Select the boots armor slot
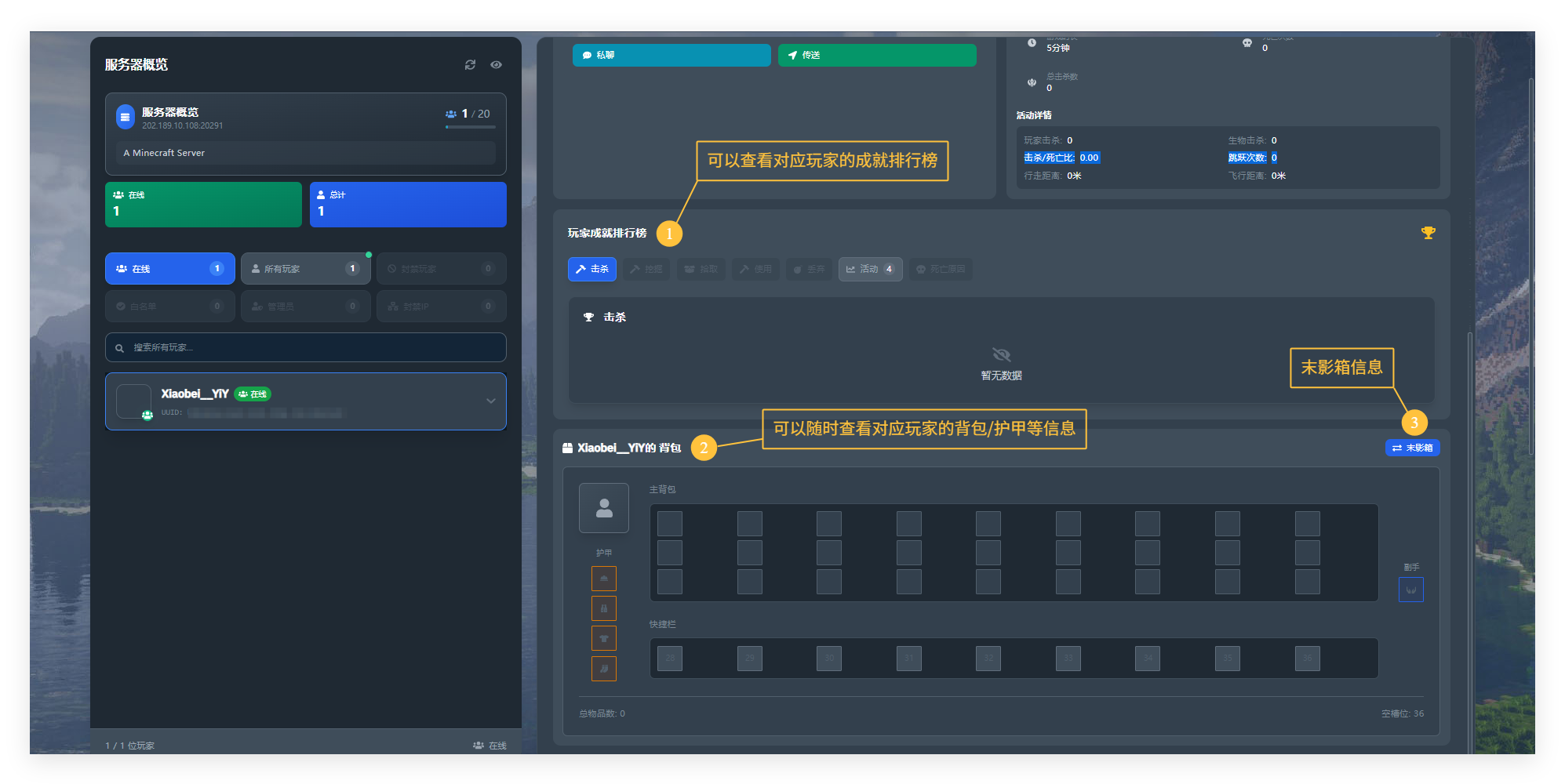 pos(603,669)
